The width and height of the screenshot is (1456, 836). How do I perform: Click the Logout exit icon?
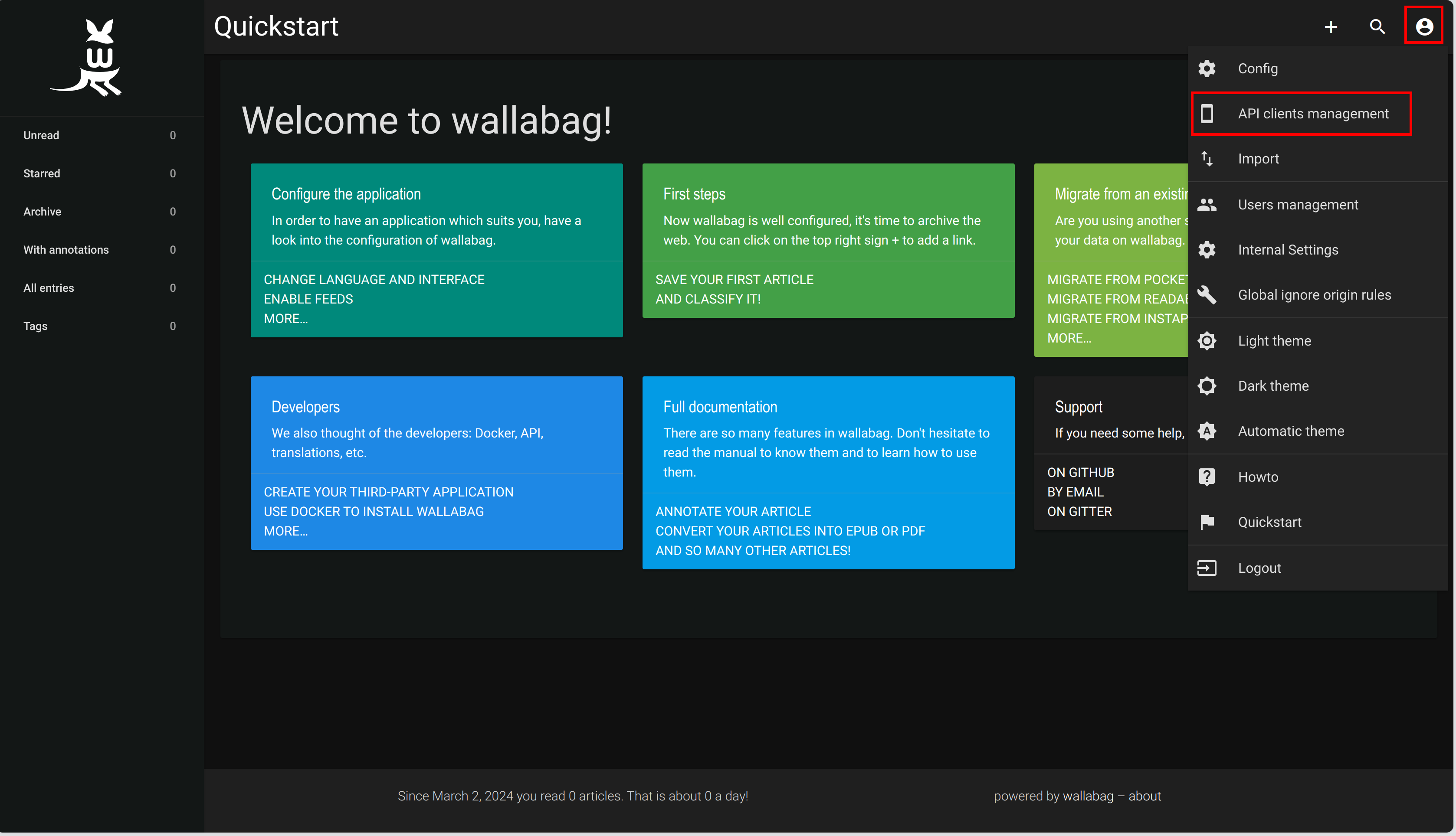[1207, 568]
